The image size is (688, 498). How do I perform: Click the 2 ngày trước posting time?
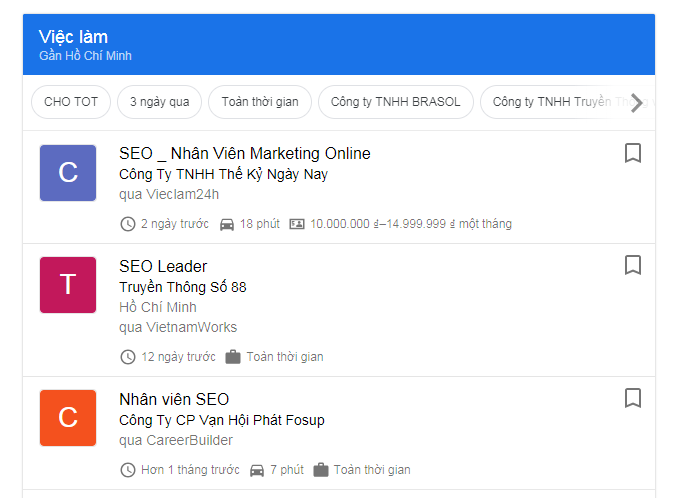tap(175, 224)
